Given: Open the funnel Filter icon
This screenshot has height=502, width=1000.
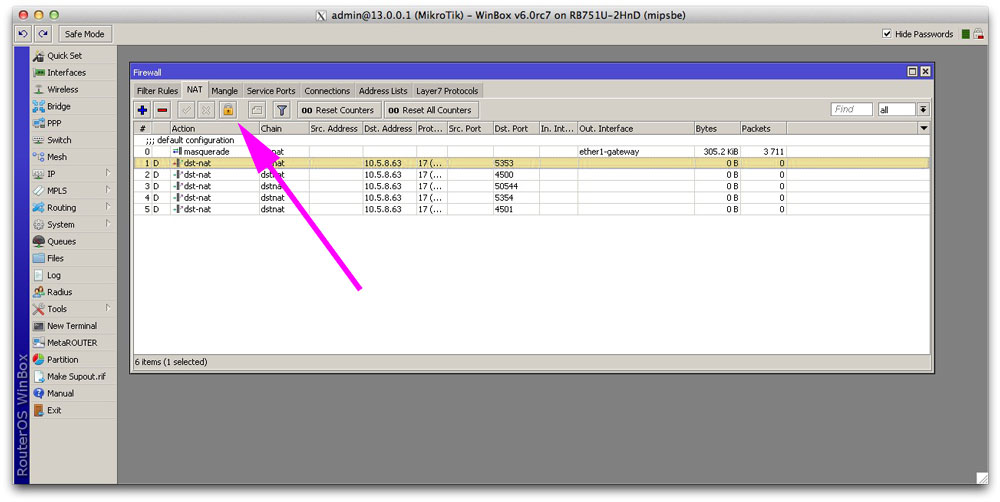Looking at the screenshot, I should tap(281, 110).
